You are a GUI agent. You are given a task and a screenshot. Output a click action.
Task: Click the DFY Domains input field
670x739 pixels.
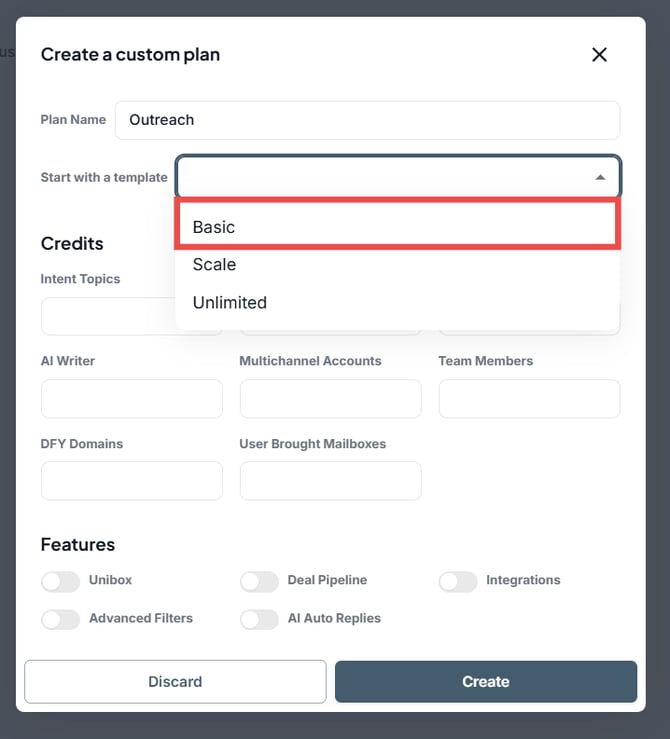131,480
